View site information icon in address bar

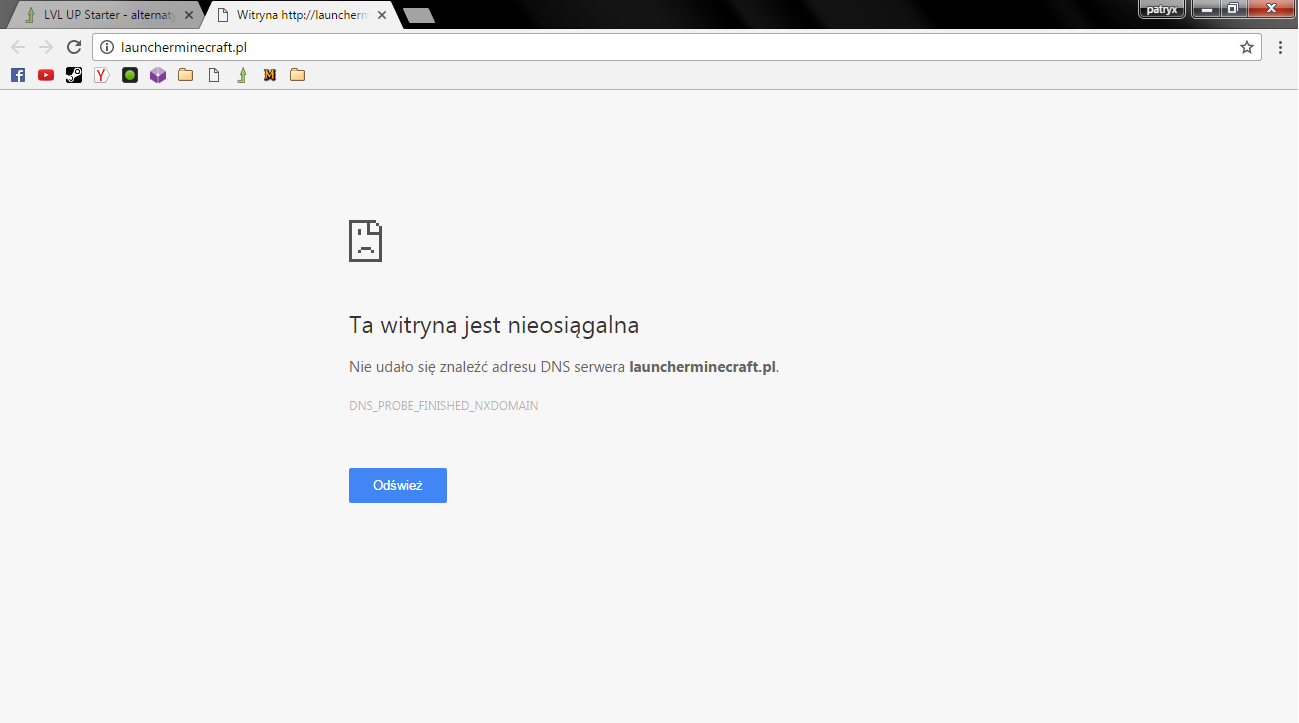pyautogui.click(x=107, y=47)
